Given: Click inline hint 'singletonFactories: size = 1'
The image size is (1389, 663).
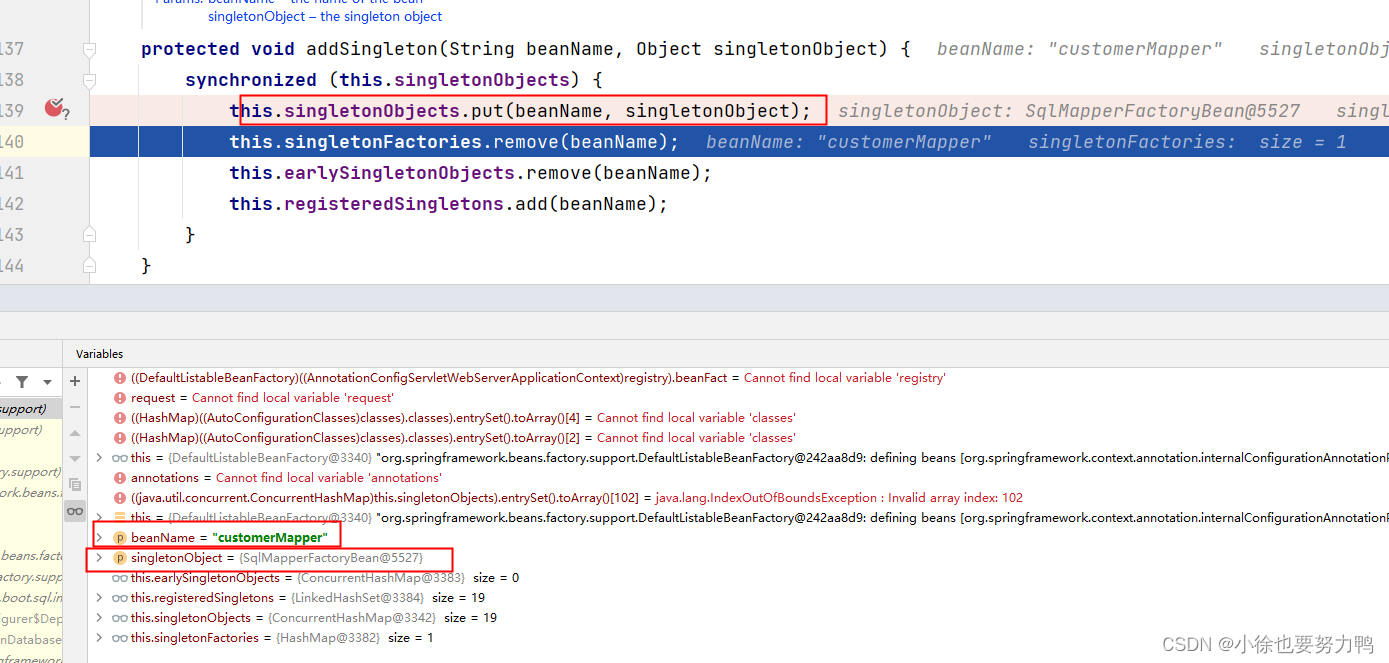Looking at the screenshot, I should [x=1187, y=142].
